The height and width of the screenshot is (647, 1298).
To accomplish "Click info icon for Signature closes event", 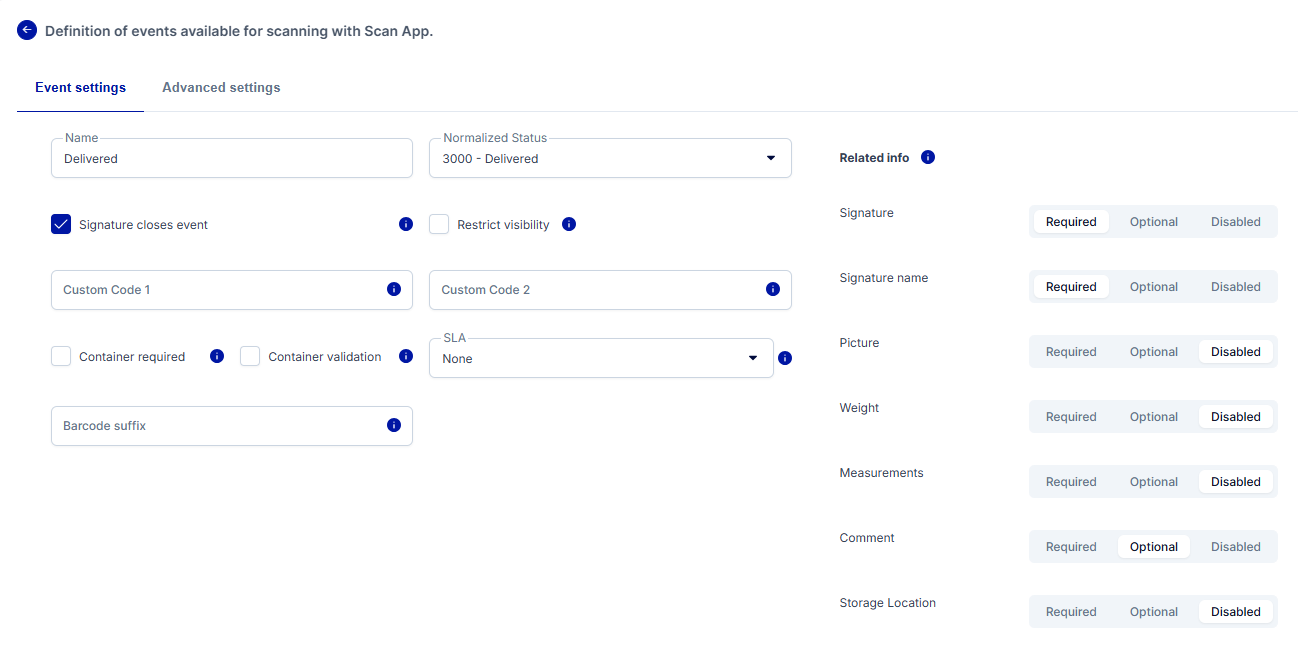I will [406, 224].
